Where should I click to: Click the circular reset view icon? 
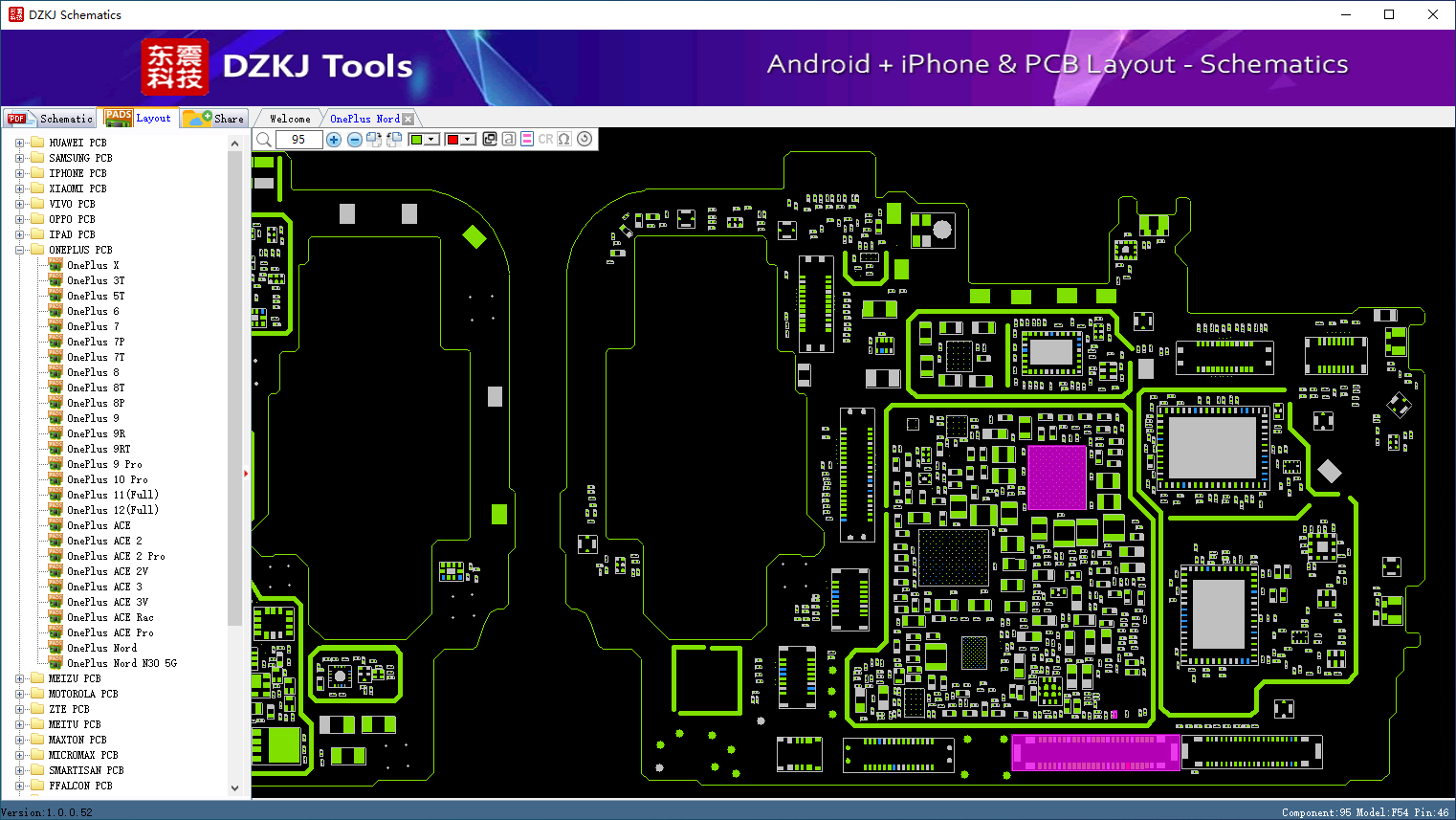pos(585,139)
